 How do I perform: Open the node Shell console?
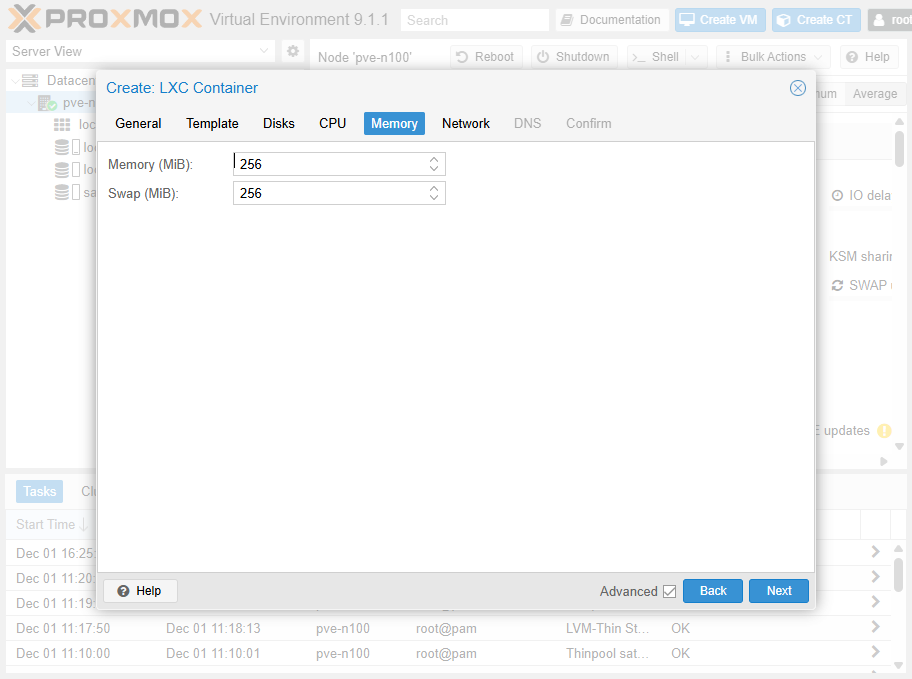[x=656, y=57]
